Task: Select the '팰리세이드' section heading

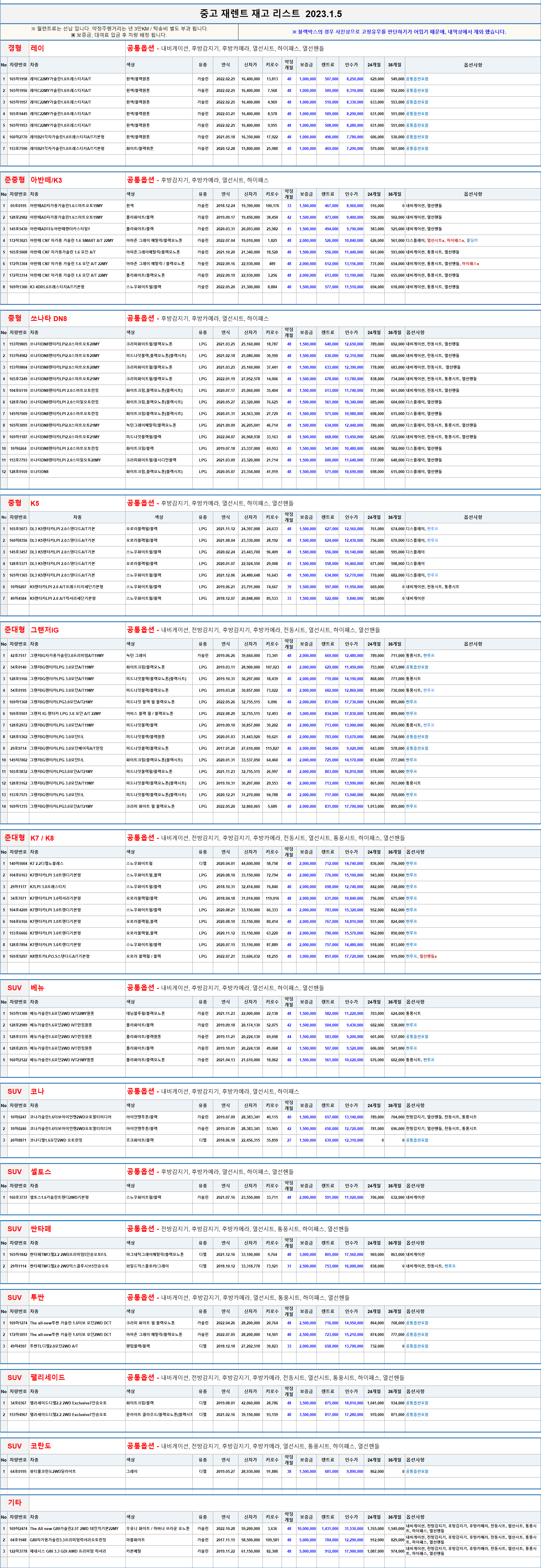Action: point(48,1377)
